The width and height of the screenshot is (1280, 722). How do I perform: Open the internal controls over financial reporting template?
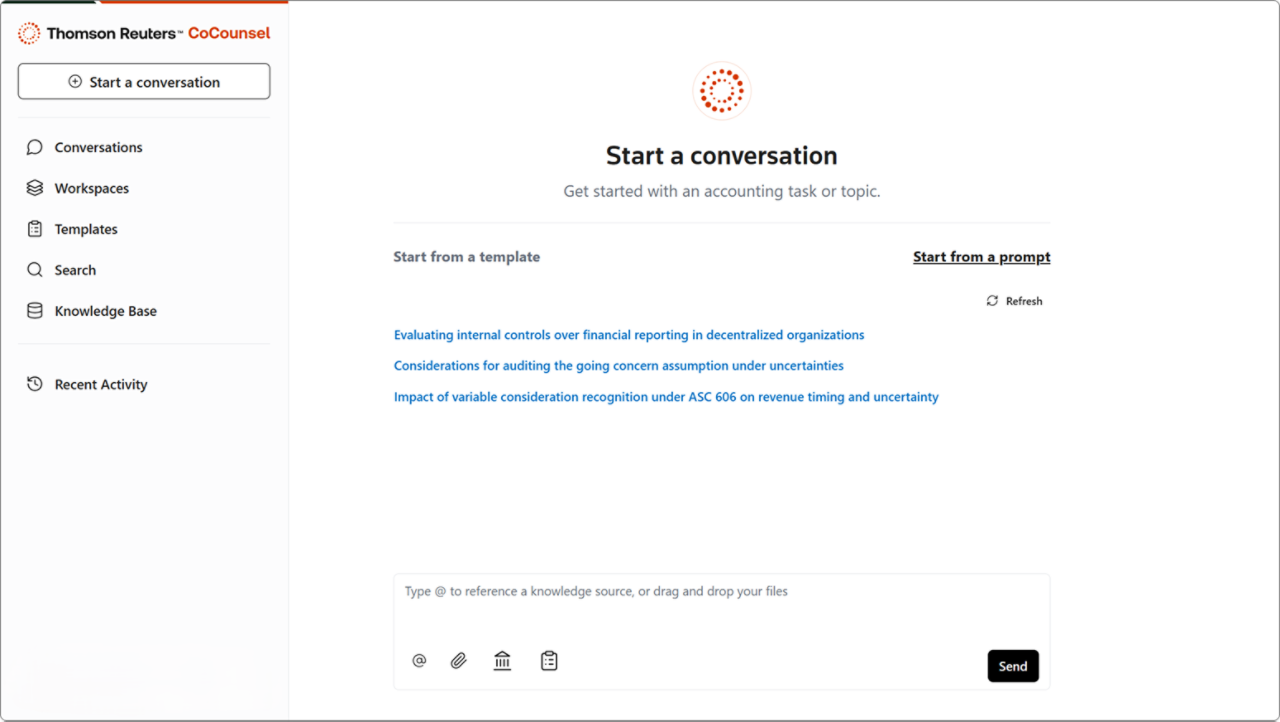[628, 335]
